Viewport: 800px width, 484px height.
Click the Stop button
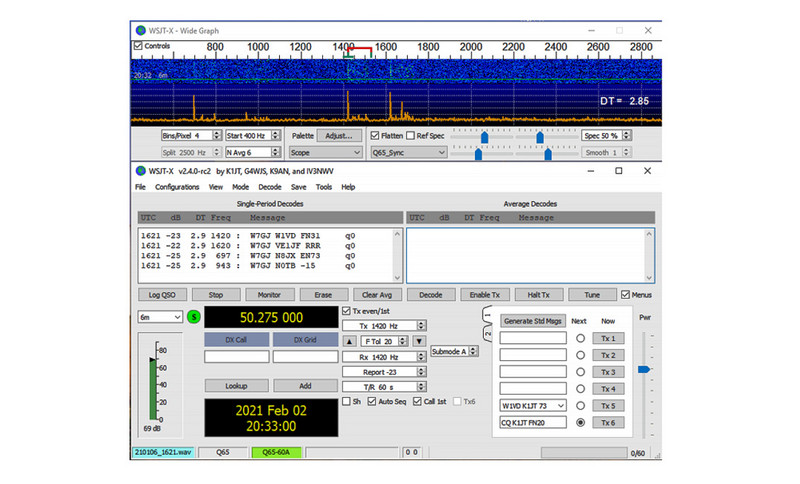click(x=216, y=295)
